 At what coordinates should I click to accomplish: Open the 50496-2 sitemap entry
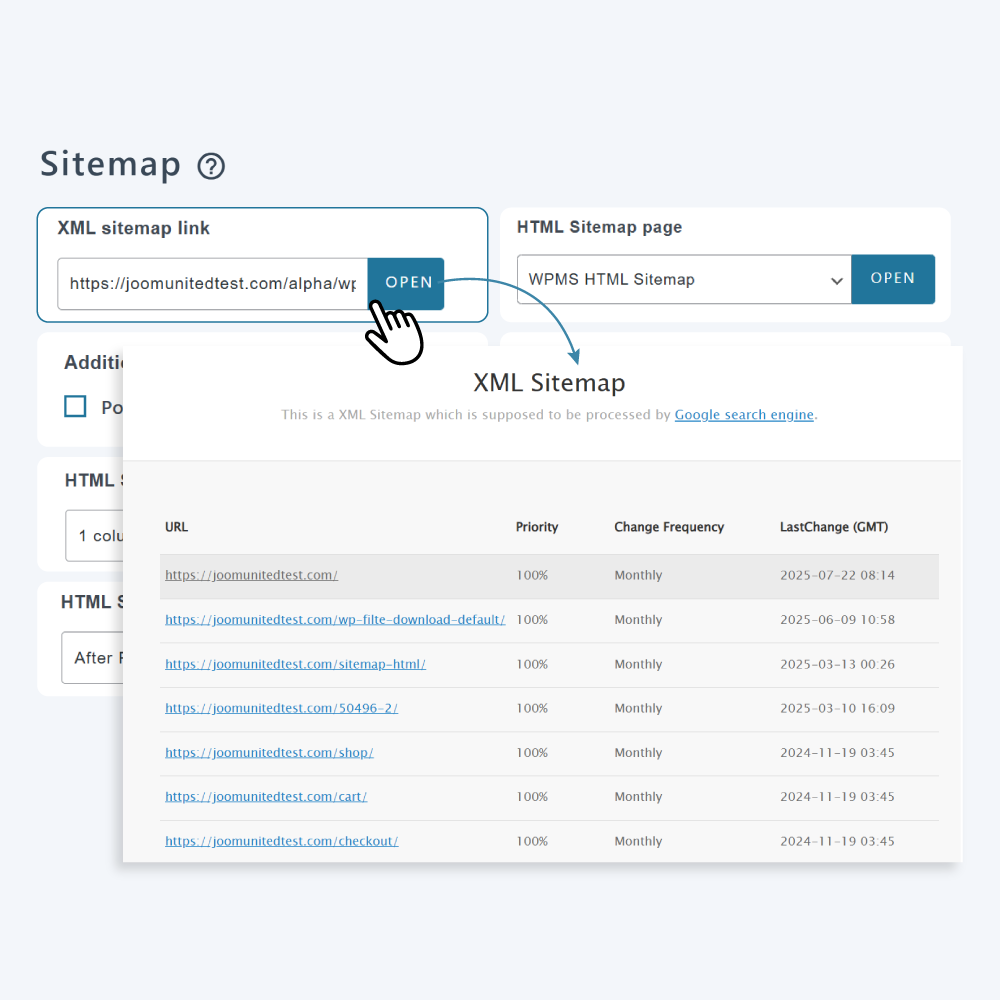coord(281,708)
